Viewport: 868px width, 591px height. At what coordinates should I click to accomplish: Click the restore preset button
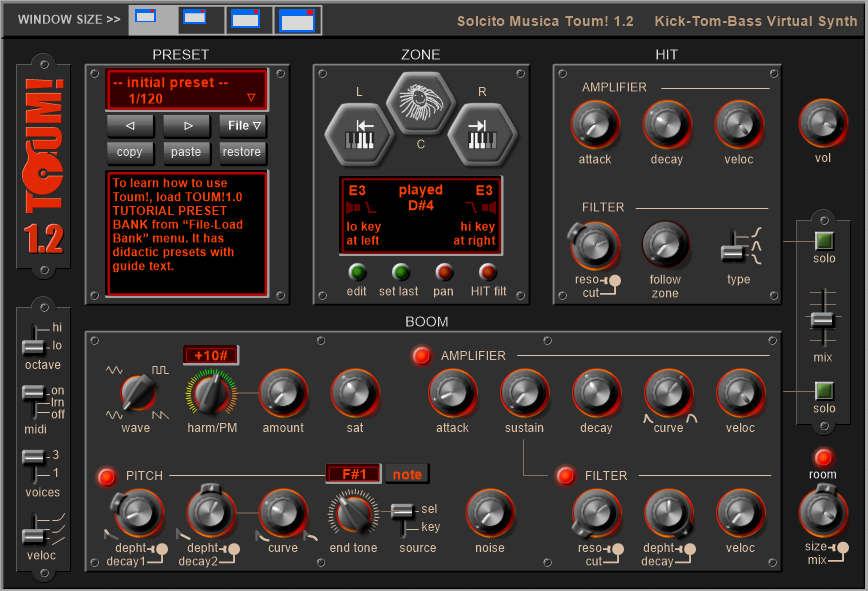pyautogui.click(x=243, y=152)
